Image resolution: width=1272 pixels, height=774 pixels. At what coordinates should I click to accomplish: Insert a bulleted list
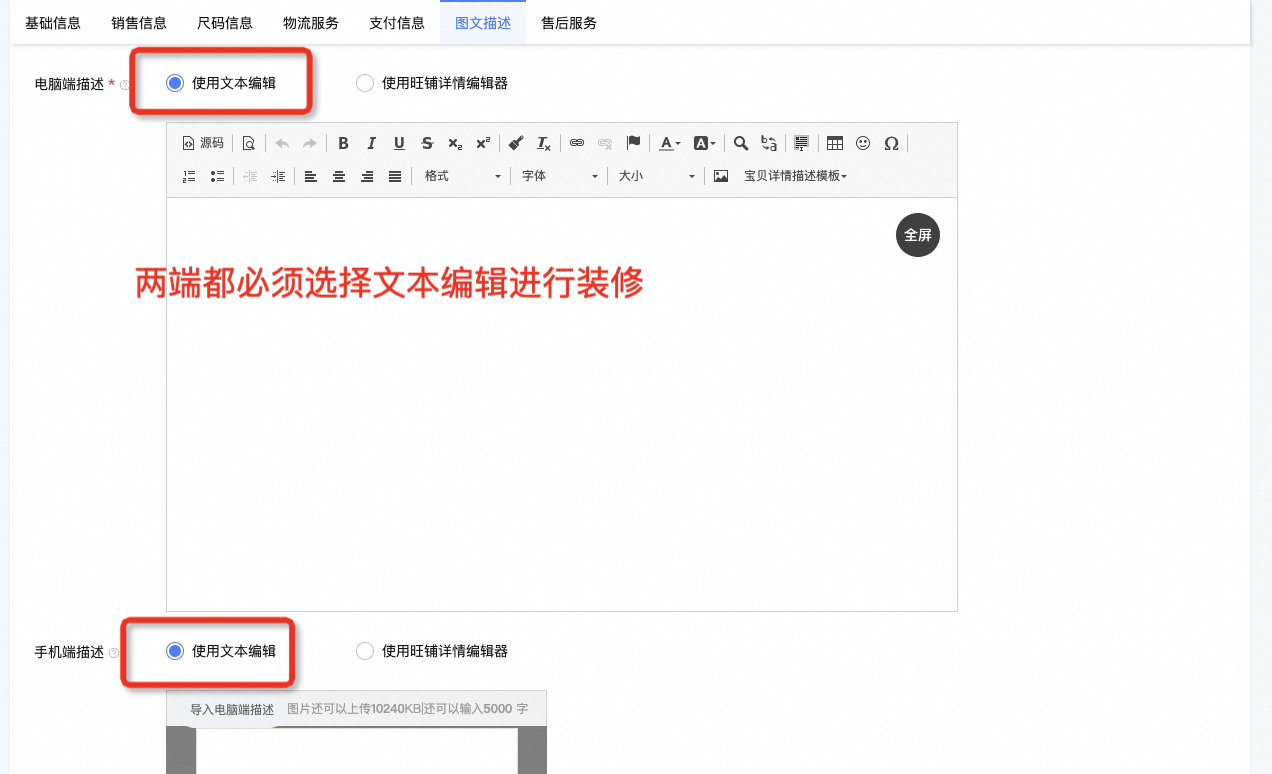pyautogui.click(x=217, y=176)
